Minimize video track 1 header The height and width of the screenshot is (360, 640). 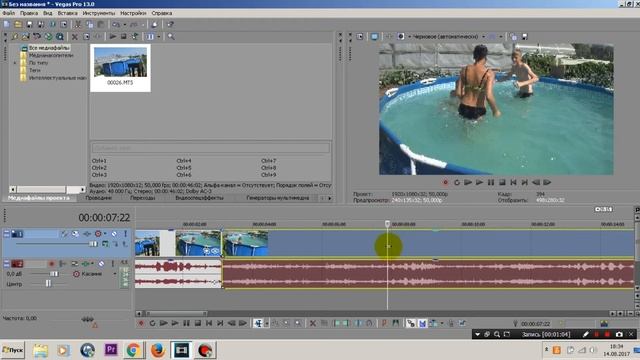pyautogui.click(x=6, y=234)
